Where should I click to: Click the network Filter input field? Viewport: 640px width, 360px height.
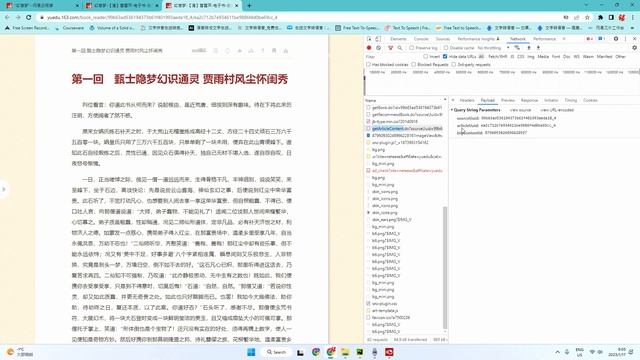(x=393, y=56)
